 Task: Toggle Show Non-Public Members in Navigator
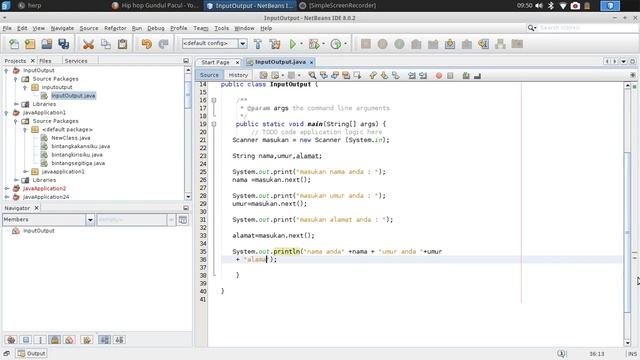tap(55, 340)
